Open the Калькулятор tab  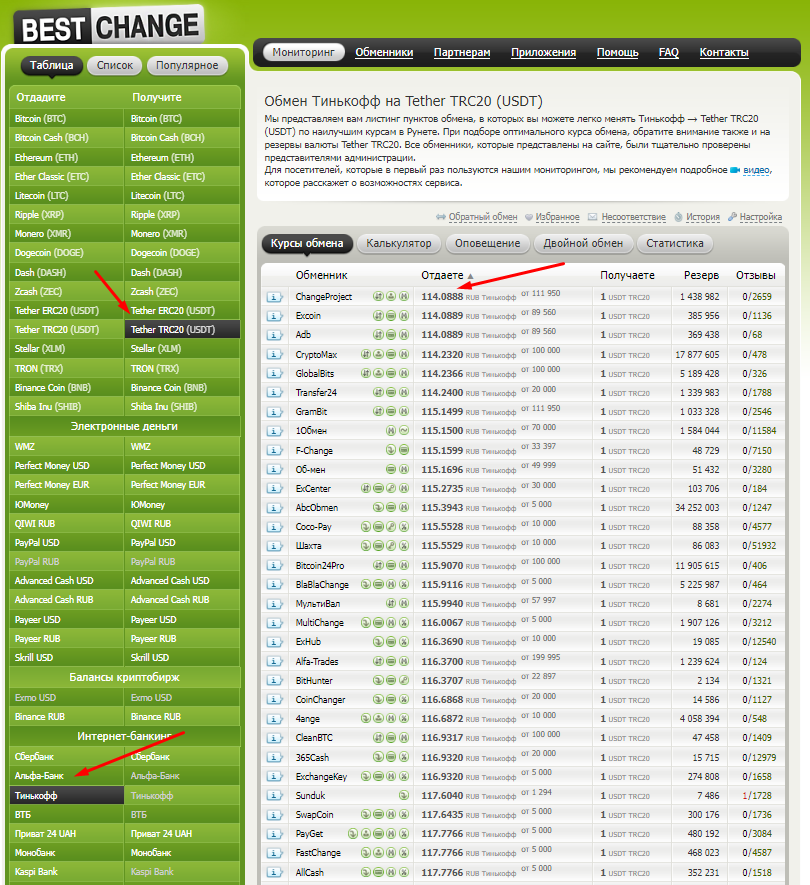tap(399, 243)
